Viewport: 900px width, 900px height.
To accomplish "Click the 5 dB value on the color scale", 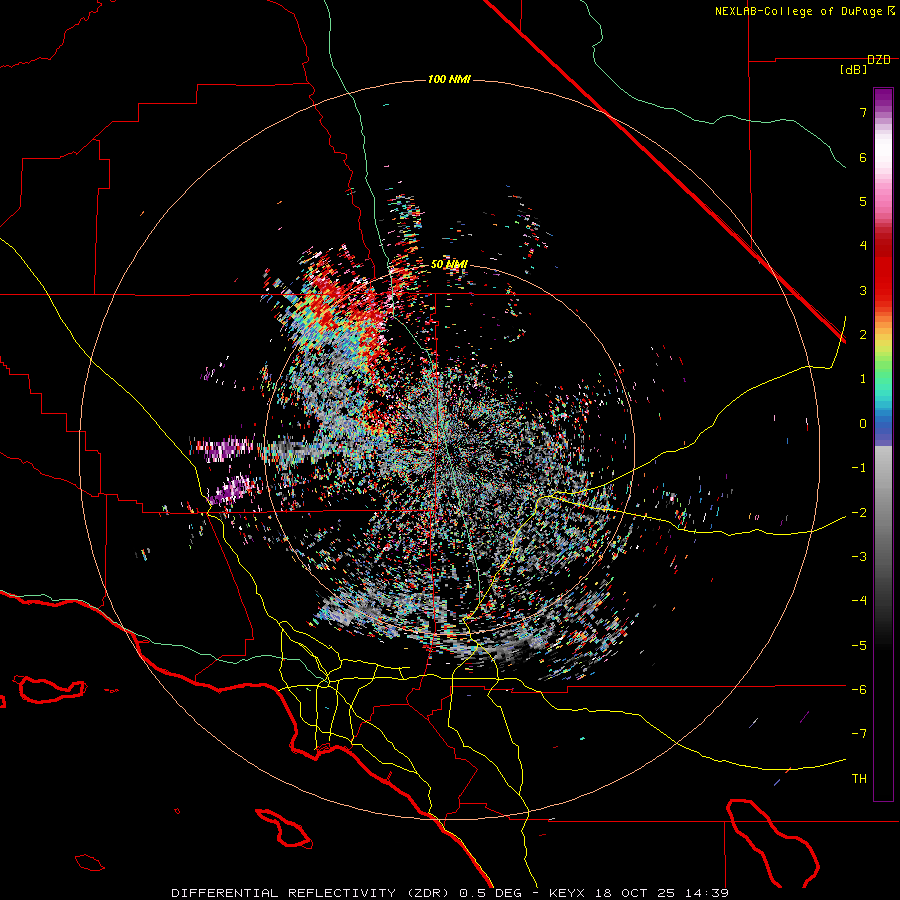I will tap(863, 201).
